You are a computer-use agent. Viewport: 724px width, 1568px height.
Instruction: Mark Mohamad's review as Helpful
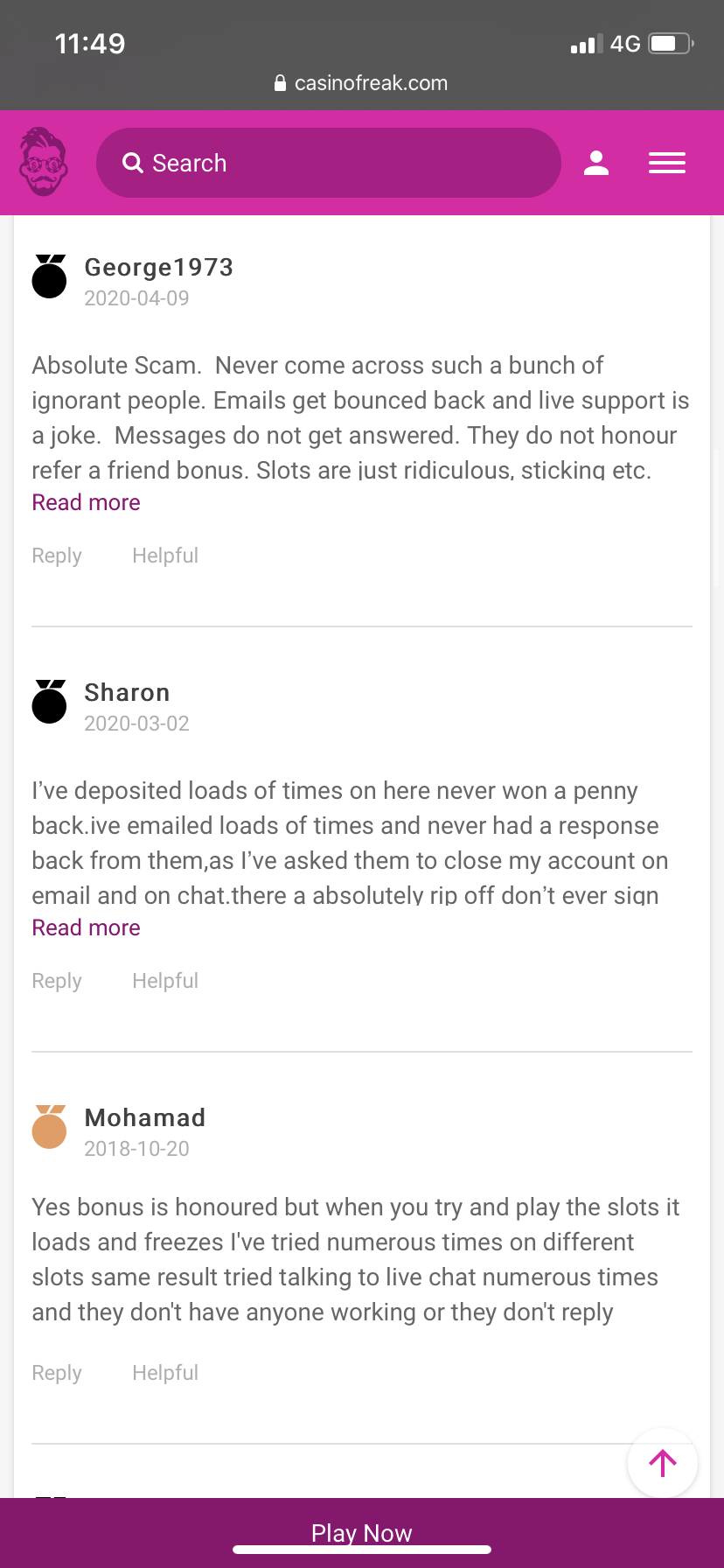(x=165, y=1373)
